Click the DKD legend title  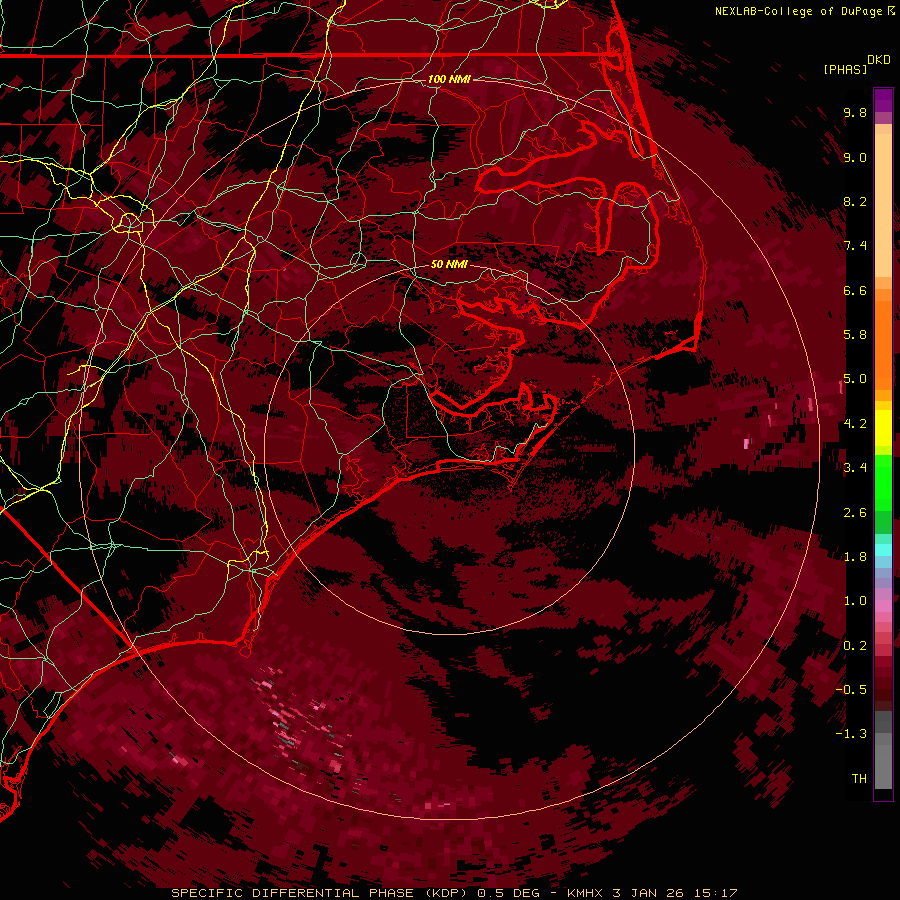879,60
